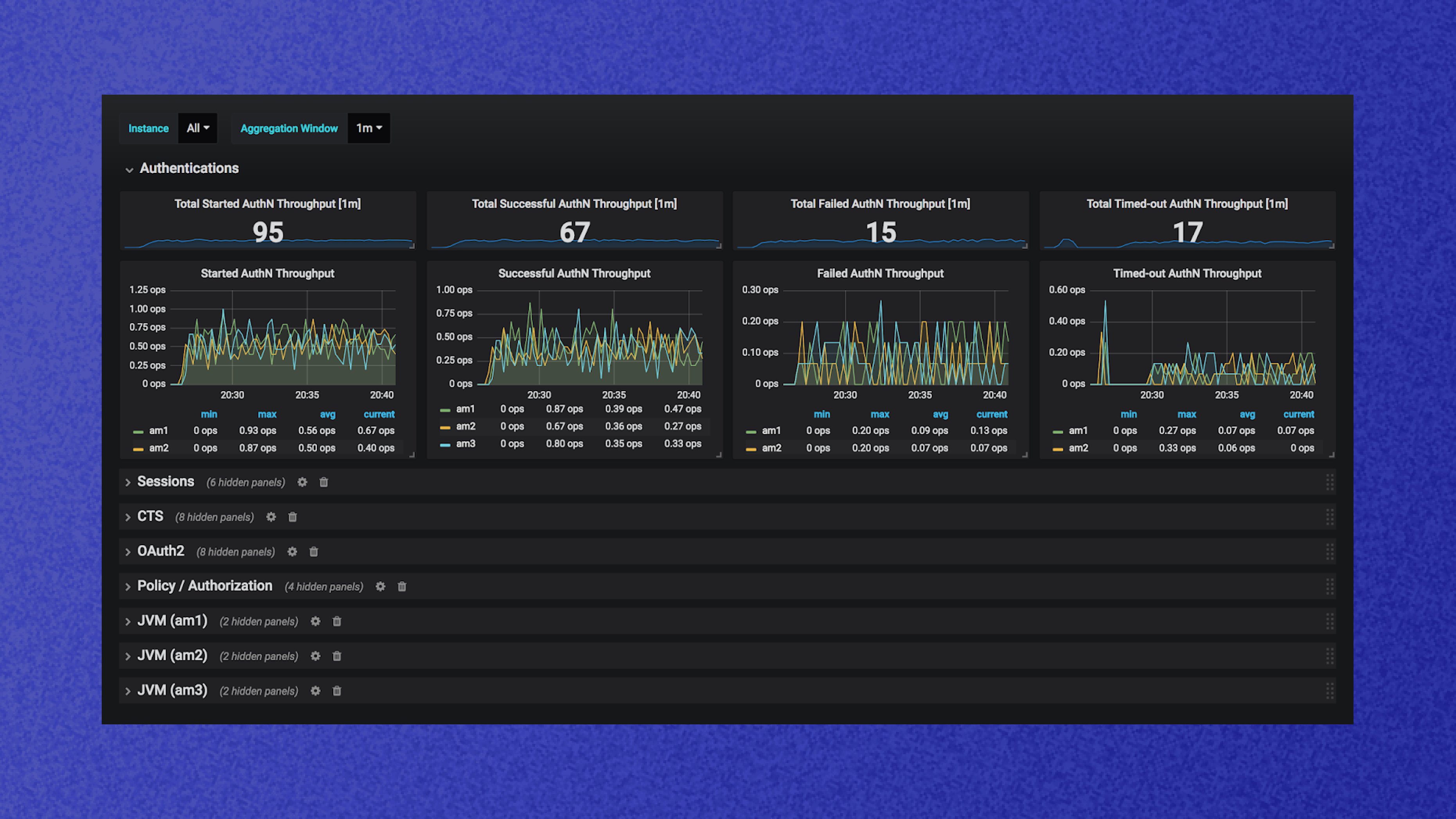Open the Instance All dropdown
The width and height of the screenshot is (1456, 819).
(198, 128)
